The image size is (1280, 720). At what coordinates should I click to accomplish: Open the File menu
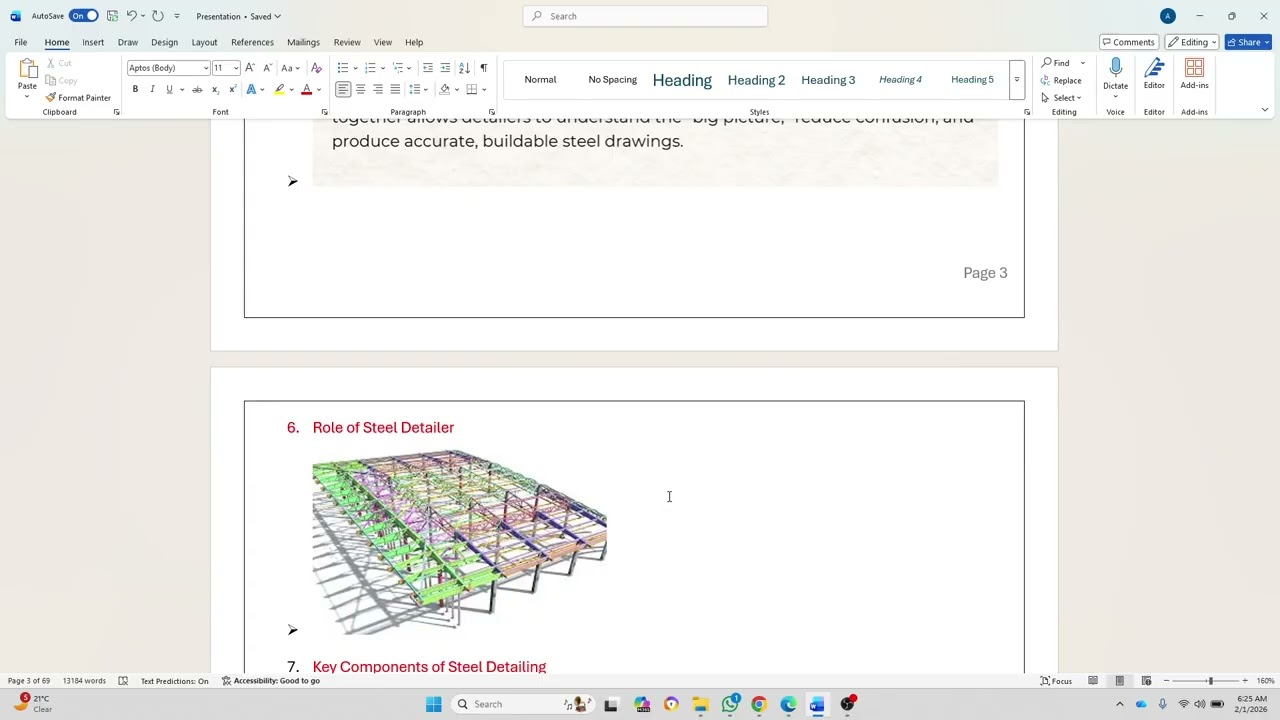coord(20,42)
